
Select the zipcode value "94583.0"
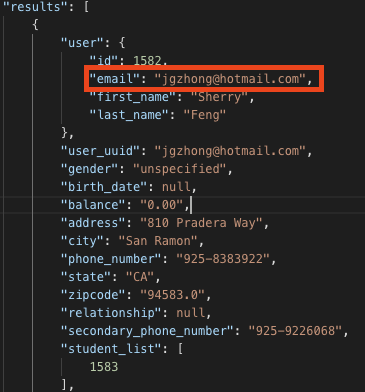[172, 295]
